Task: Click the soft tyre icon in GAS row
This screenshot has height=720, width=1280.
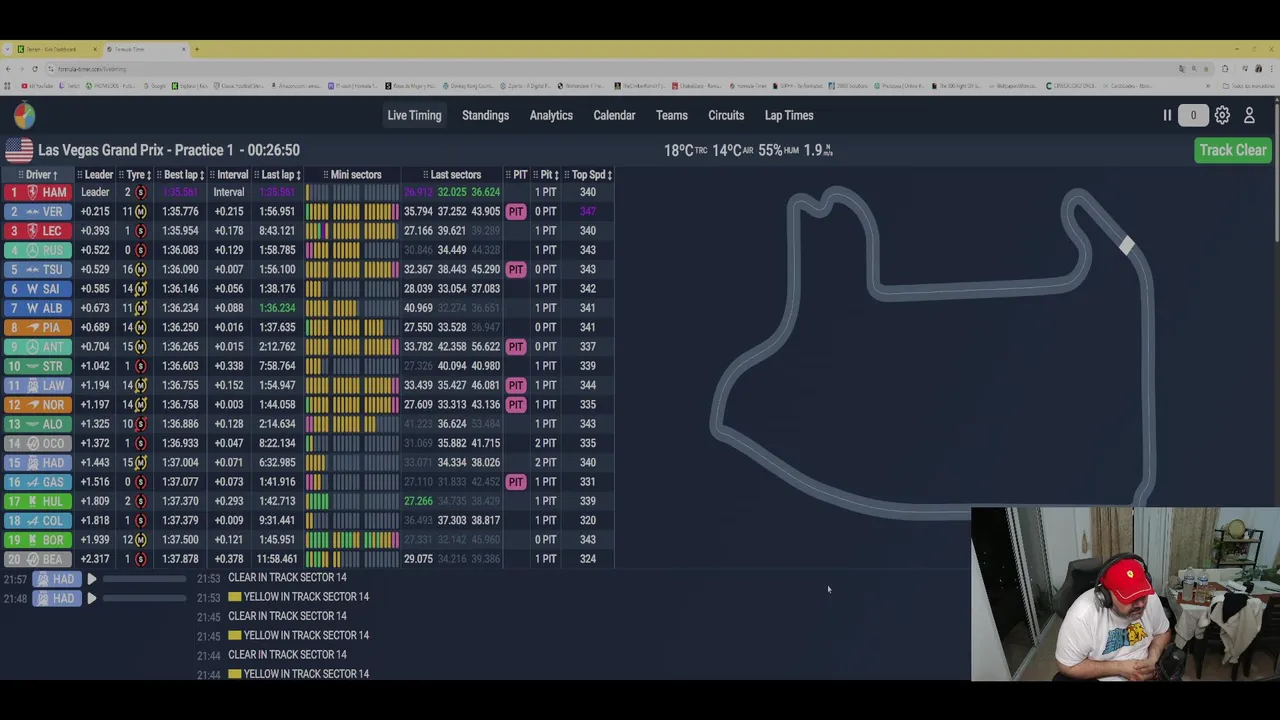Action: click(x=141, y=482)
